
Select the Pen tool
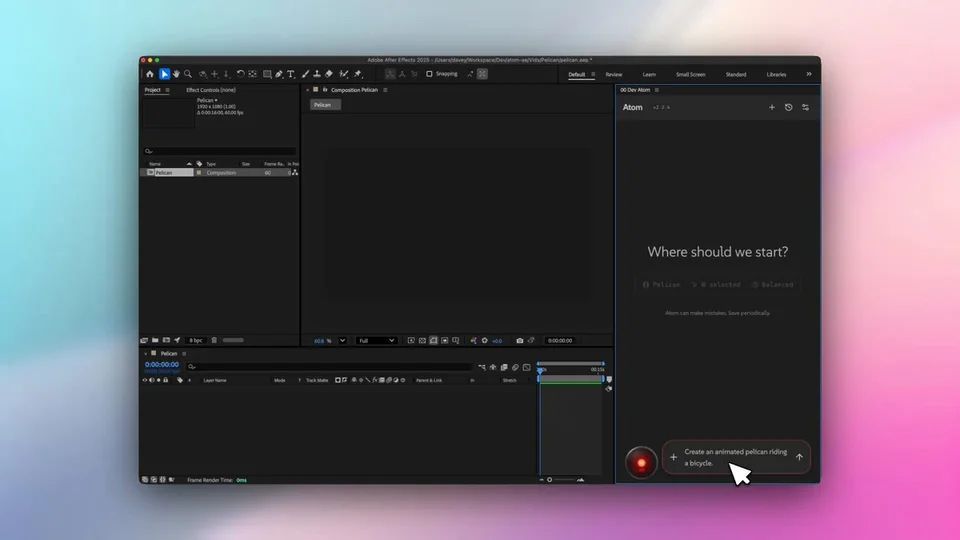pyautogui.click(x=279, y=74)
